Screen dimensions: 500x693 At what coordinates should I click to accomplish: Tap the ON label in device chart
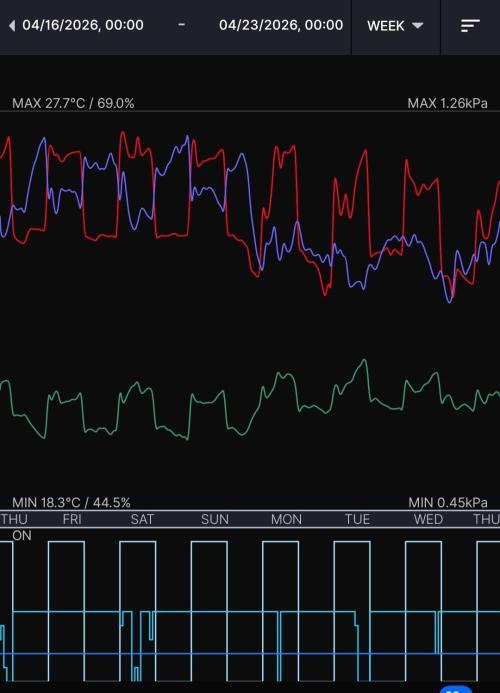click(x=22, y=536)
